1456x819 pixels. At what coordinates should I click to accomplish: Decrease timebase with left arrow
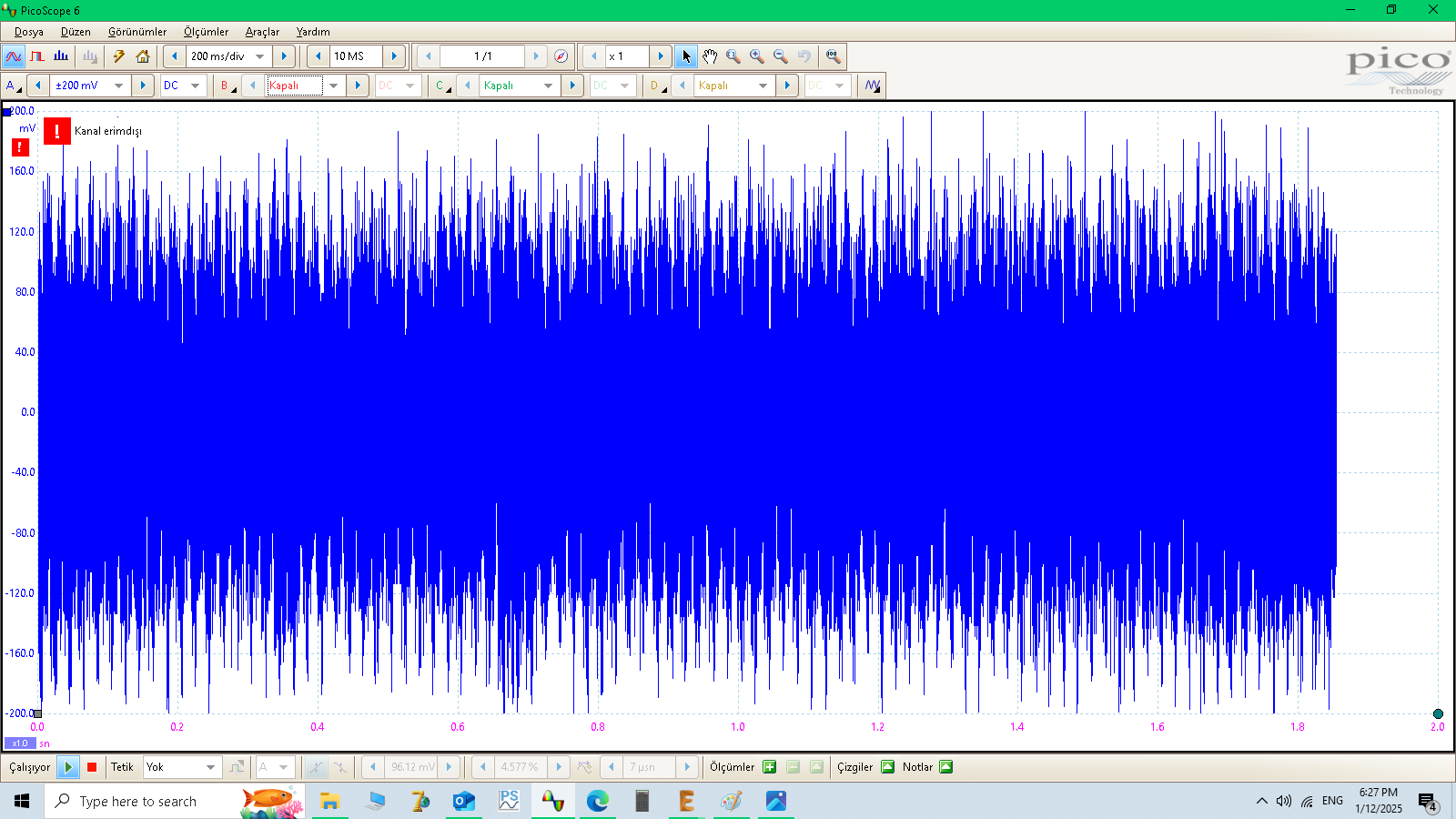[175, 56]
